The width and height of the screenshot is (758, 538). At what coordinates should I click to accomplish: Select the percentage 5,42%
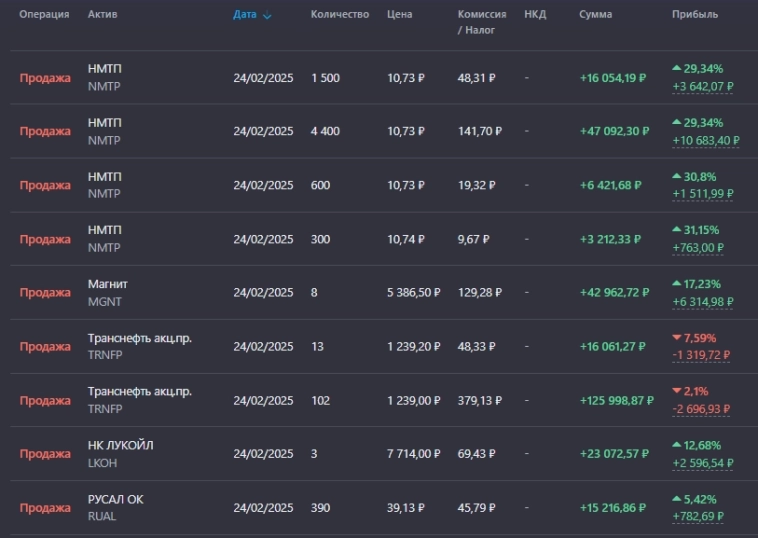click(x=700, y=500)
